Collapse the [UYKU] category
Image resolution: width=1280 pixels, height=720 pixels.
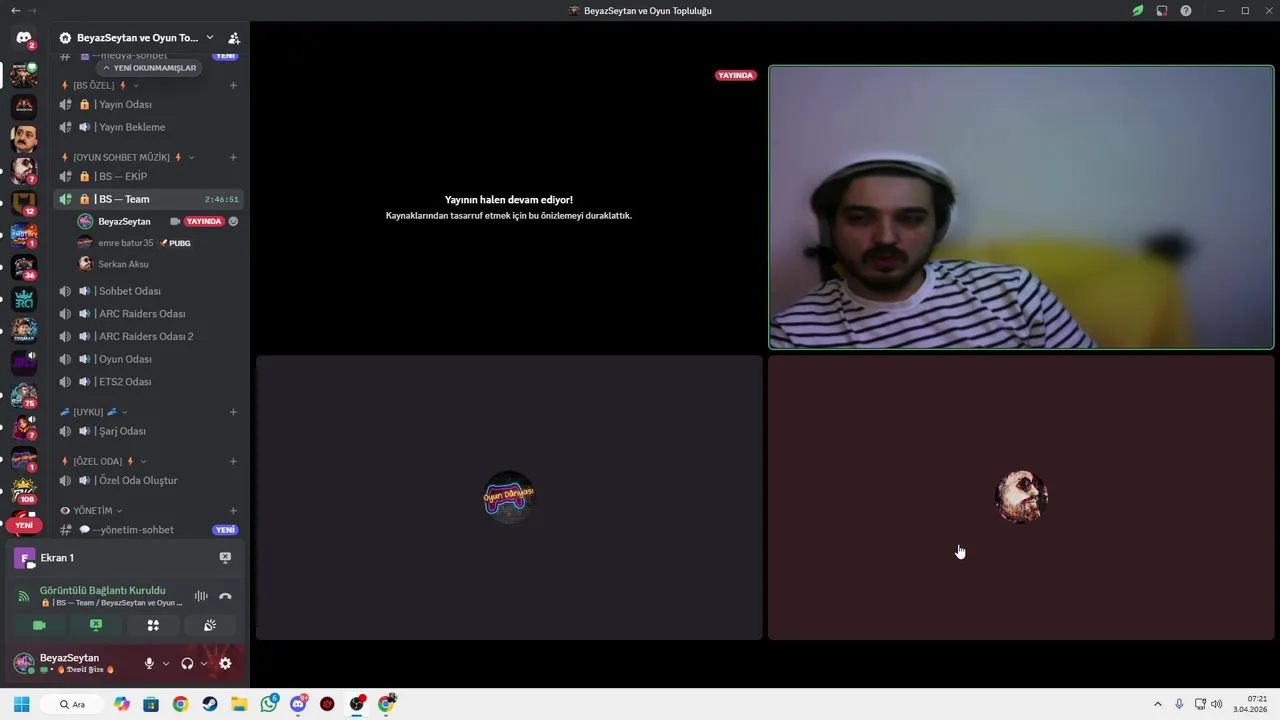click(94, 412)
